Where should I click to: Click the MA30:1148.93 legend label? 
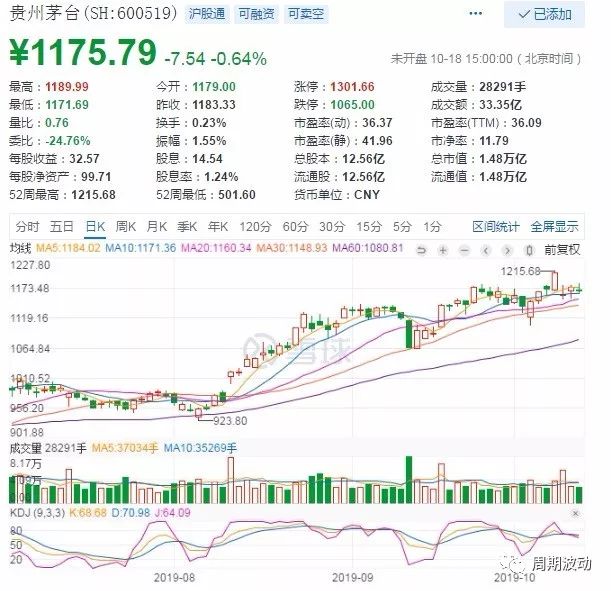pos(291,248)
